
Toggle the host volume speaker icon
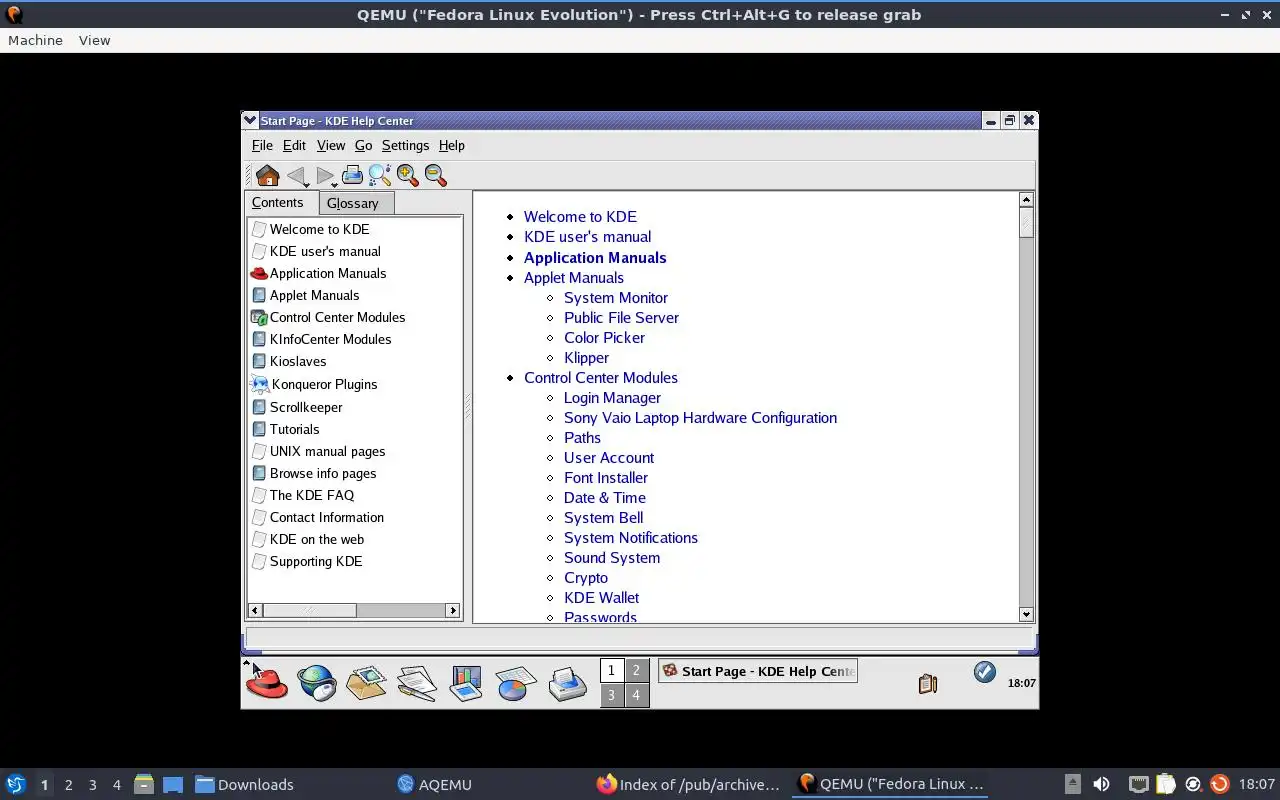[1101, 784]
